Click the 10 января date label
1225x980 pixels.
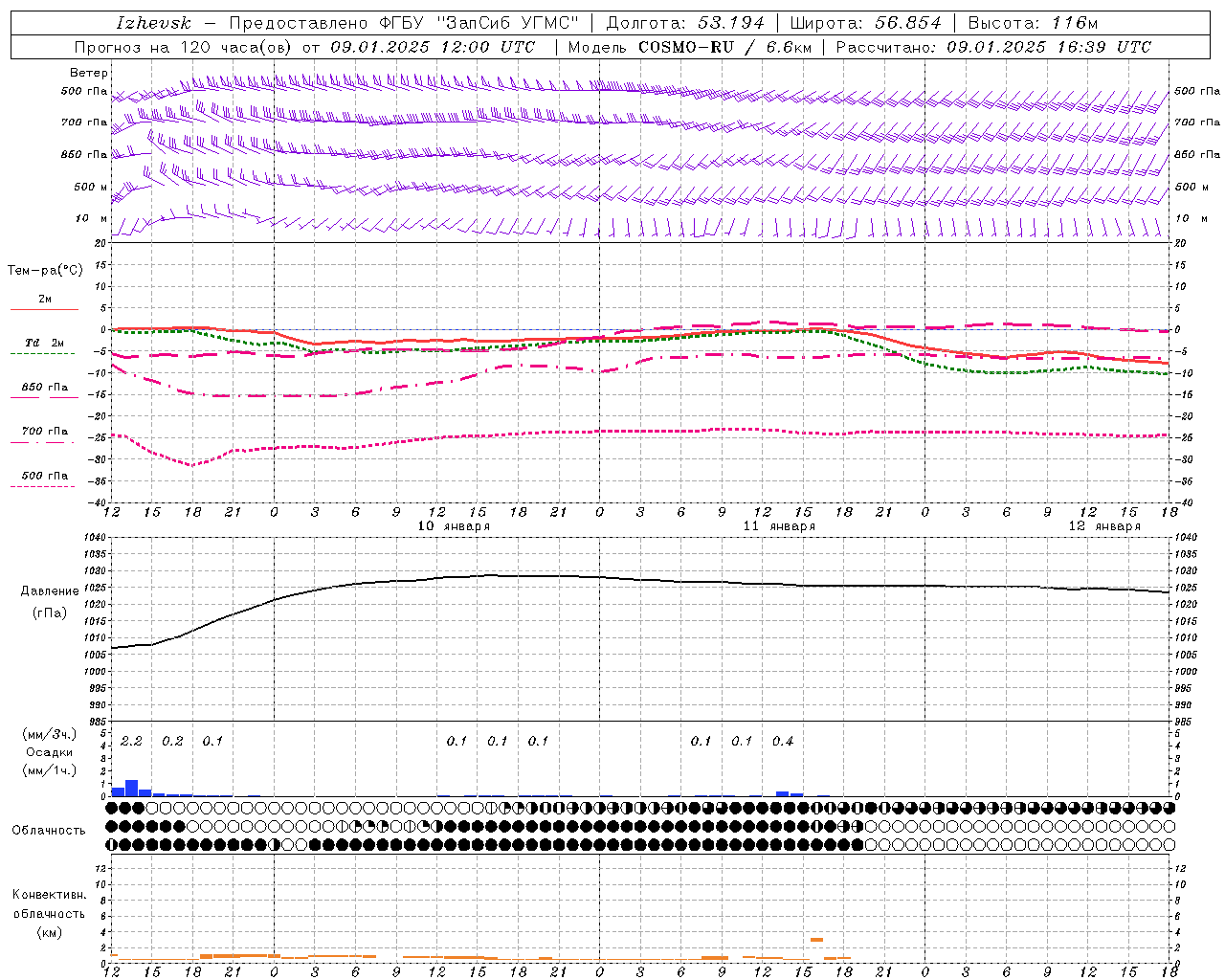point(454,526)
